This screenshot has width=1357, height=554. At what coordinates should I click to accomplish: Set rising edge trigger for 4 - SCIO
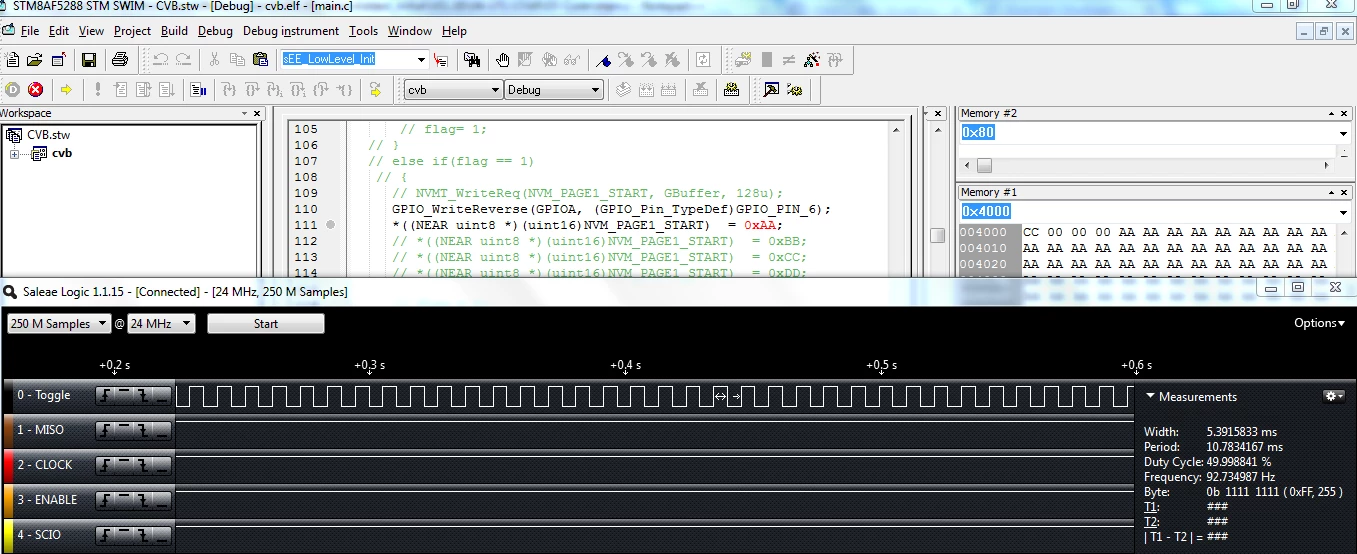(x=107, y=535)
